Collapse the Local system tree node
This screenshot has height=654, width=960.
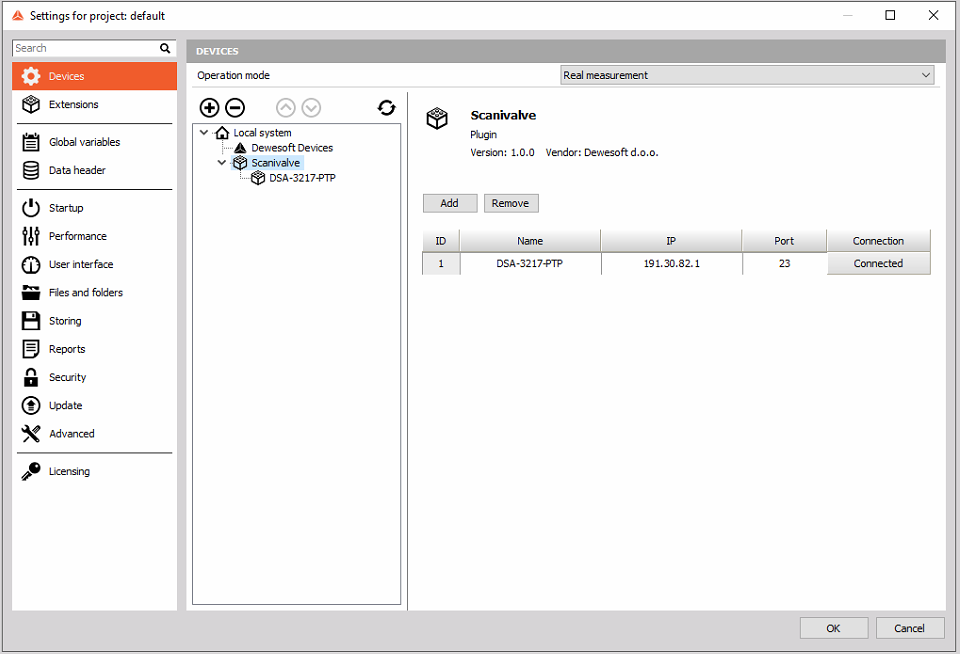coord(204,132)
